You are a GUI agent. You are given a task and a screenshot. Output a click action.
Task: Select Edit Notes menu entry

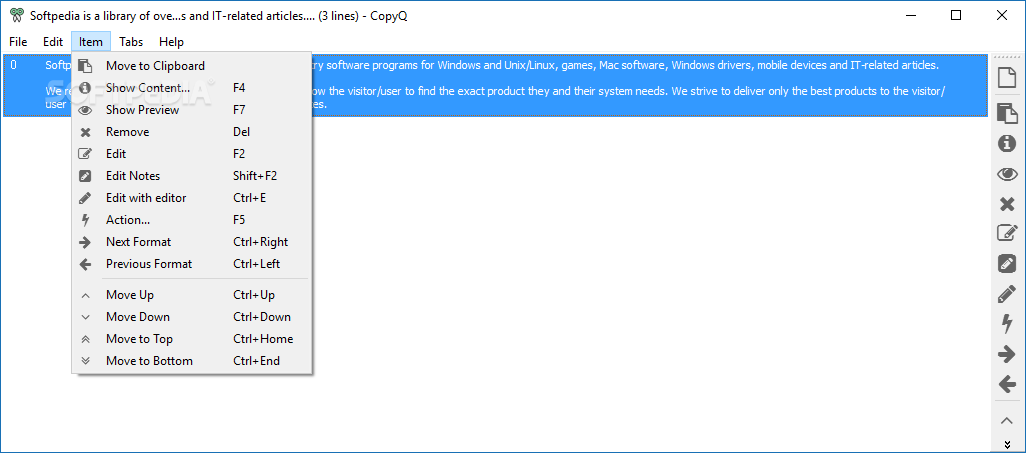[x=192, y=176]
